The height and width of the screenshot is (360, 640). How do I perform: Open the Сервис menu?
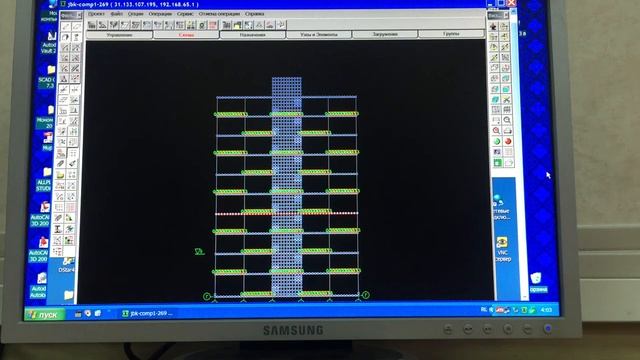[x=185, y=14]
